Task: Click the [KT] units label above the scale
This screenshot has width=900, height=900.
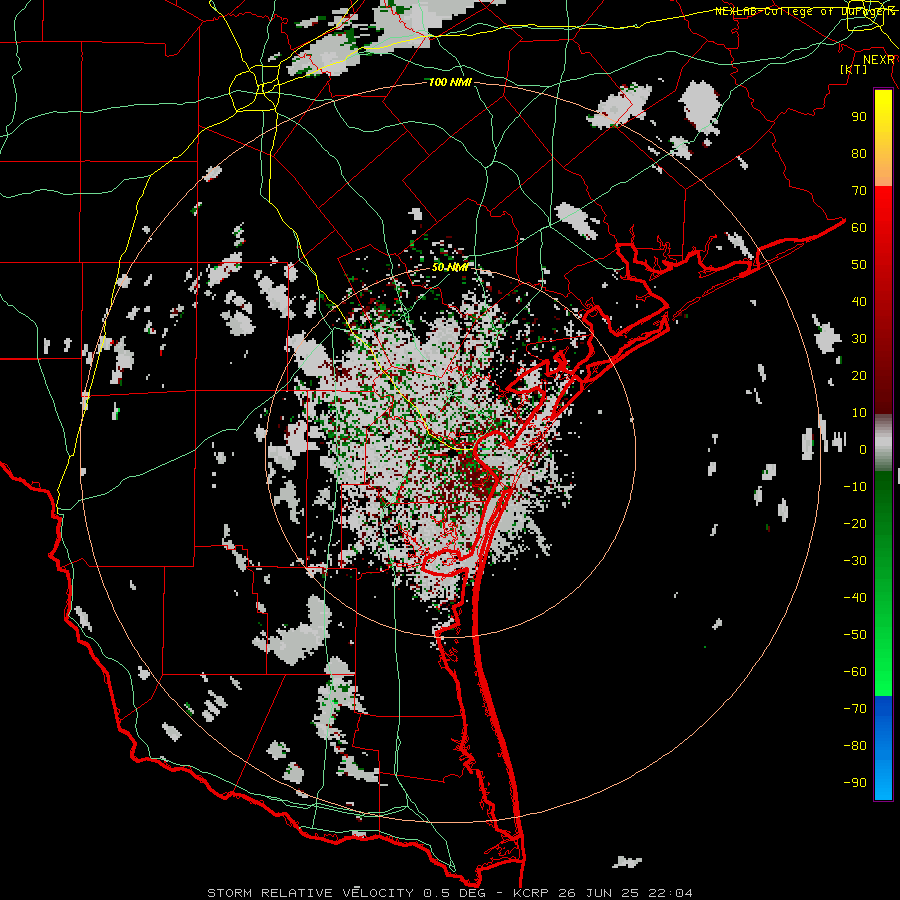Action: (x=853, y=69)
